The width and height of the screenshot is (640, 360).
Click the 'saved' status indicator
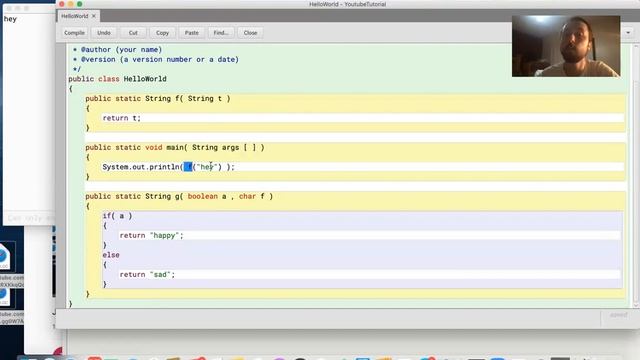pos(618,315)
